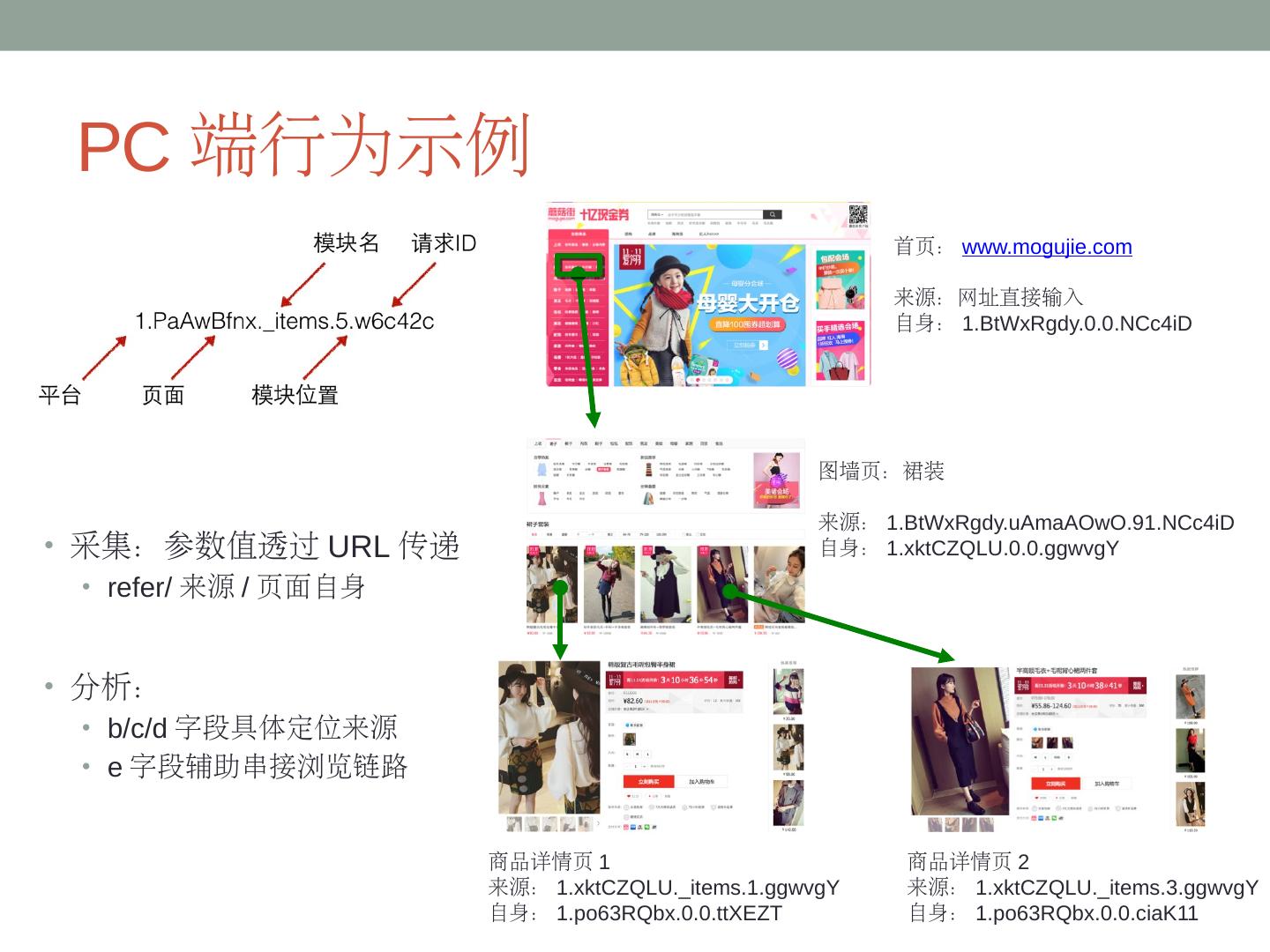
Task: Click the 包配会场 promo tile
Action: [x=839, y=280]
